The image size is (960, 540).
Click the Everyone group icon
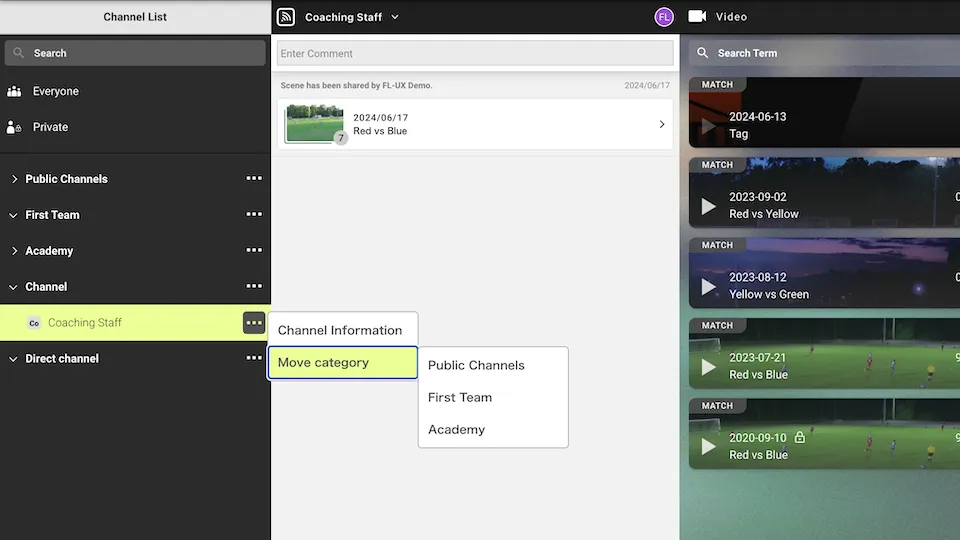pyautogui.click(x=14, y=91)
